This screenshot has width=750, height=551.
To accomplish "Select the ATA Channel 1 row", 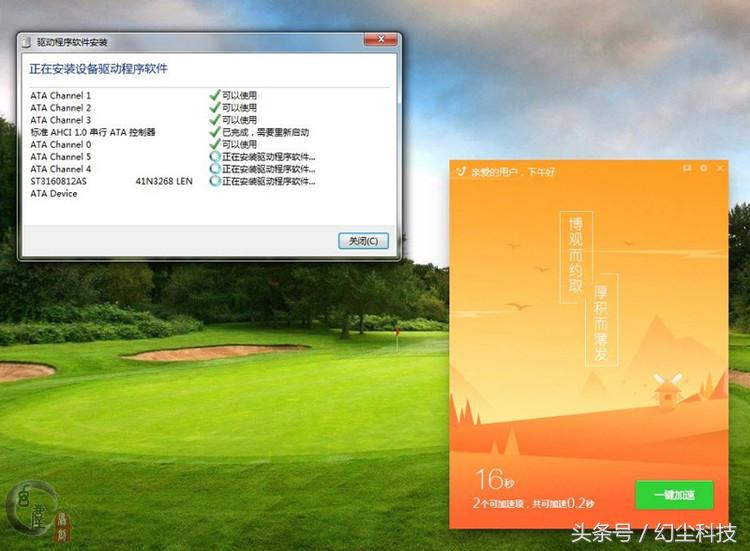I will coord(172,95).
